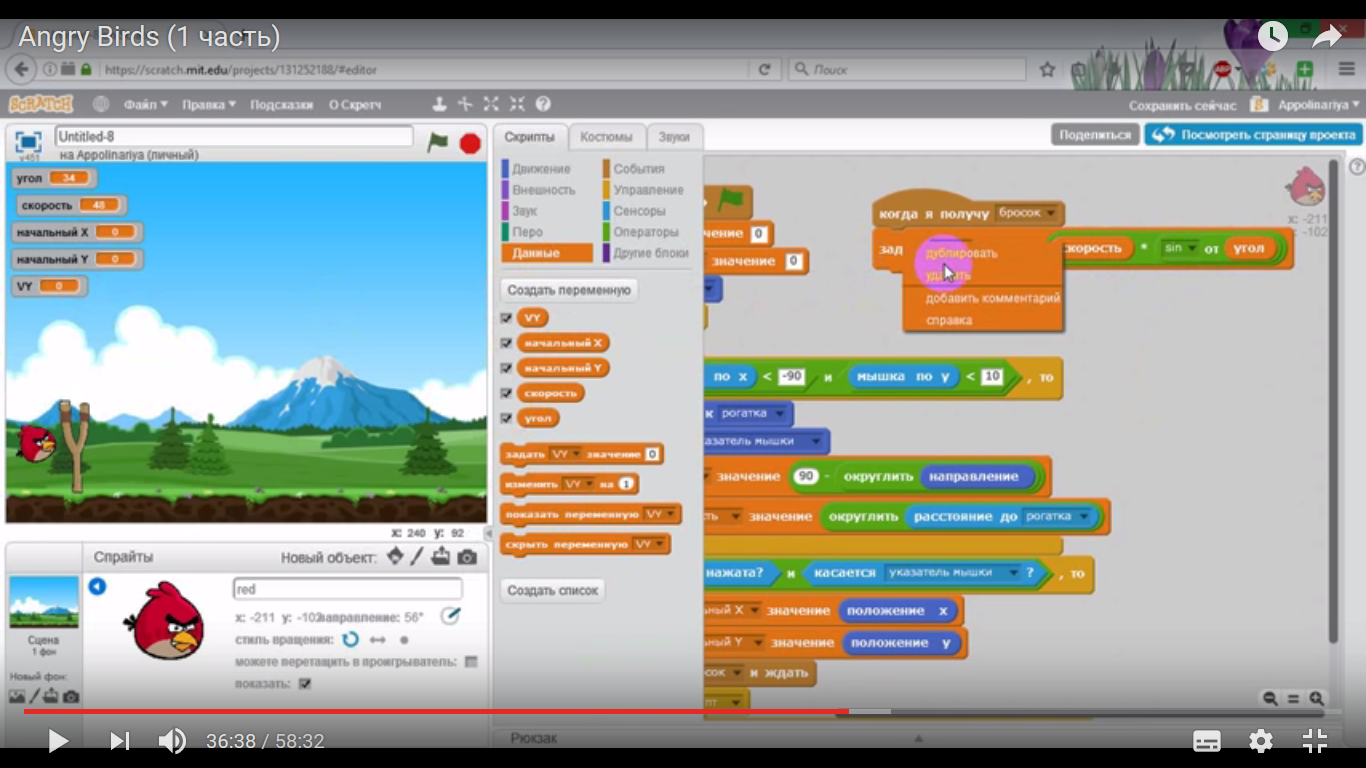
Task: Select all-around rotation style
Action: coord(350,639)
